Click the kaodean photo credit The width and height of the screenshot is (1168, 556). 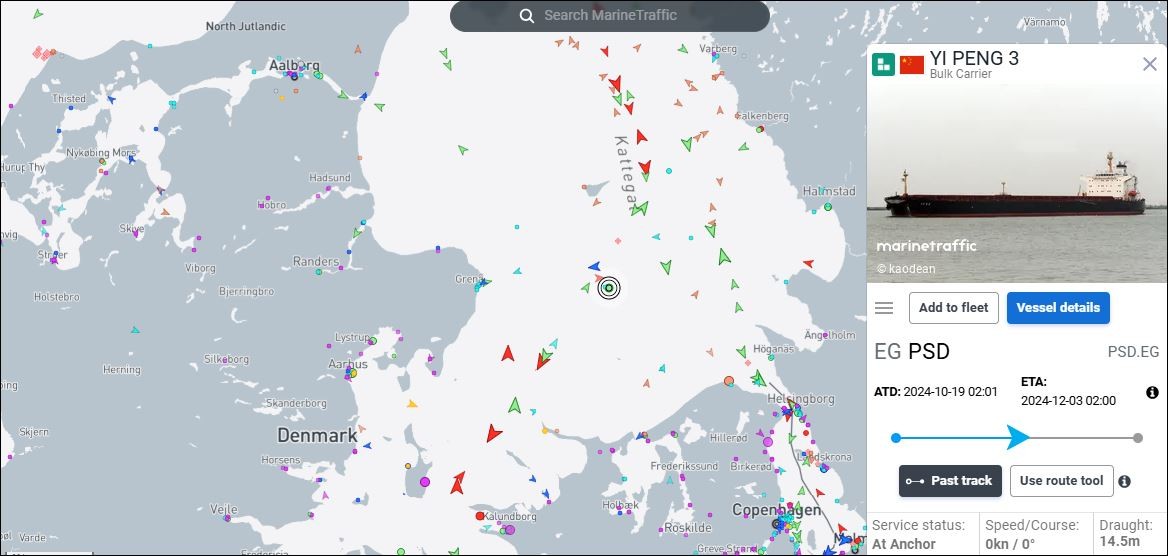click(906, 269)
